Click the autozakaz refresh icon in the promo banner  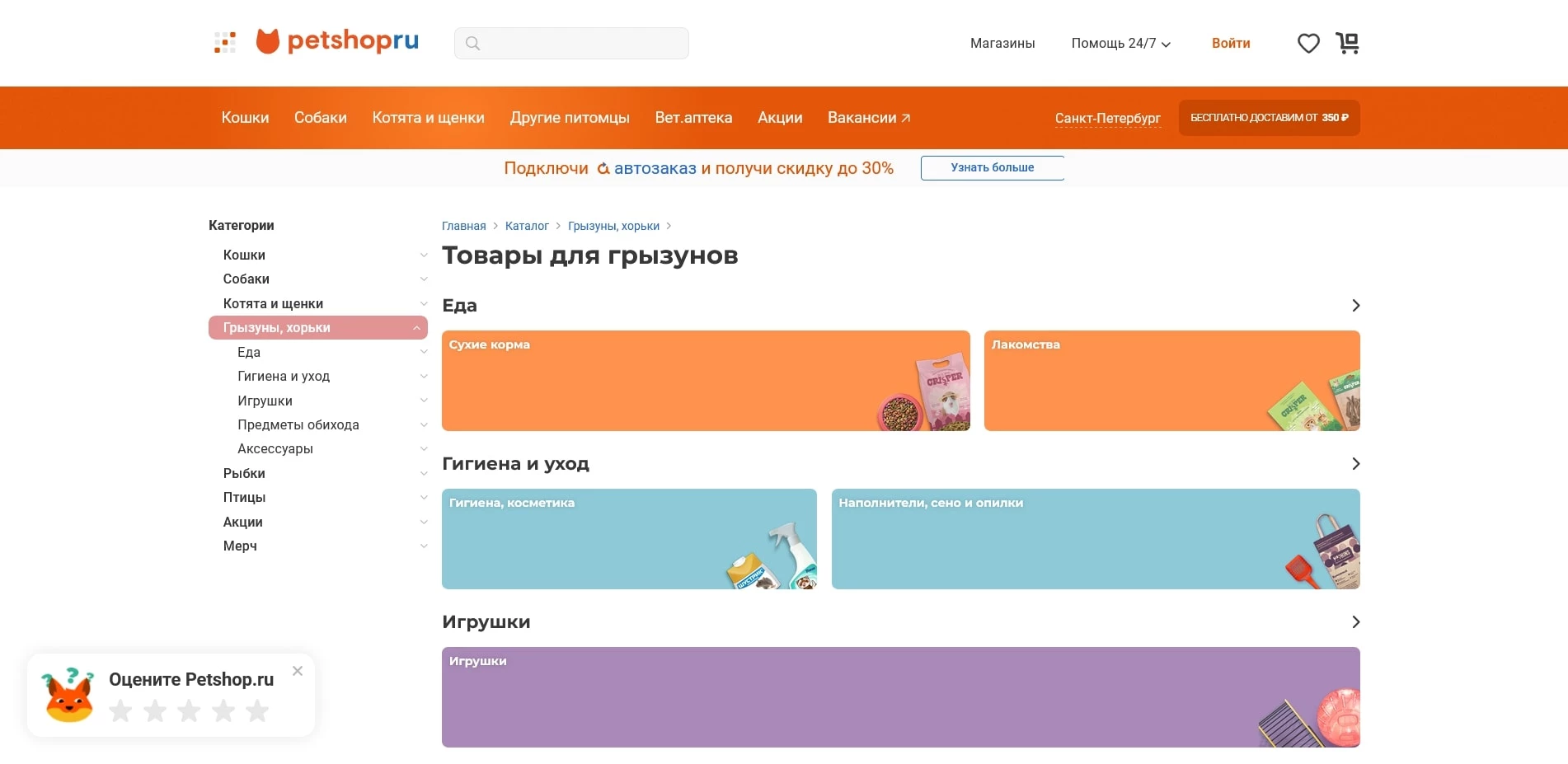[603, 167]
